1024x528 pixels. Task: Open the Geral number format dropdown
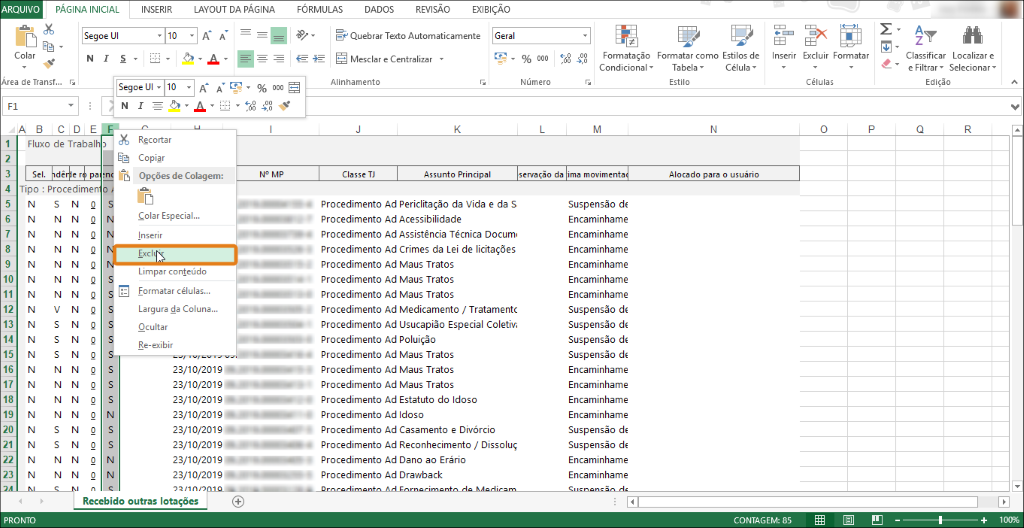[x=585, y=36]
